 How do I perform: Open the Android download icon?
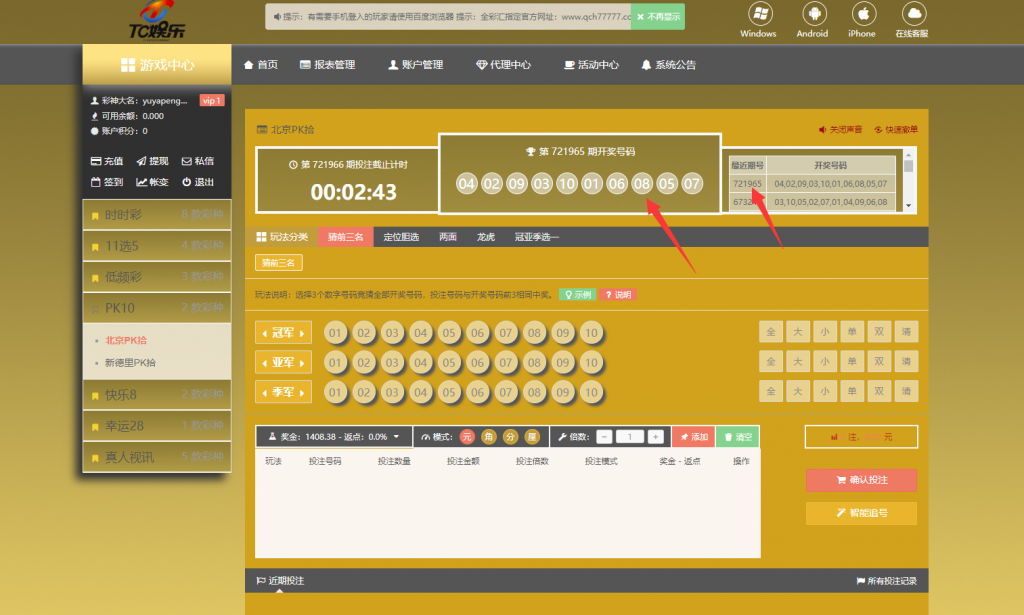tap(811, 14)
